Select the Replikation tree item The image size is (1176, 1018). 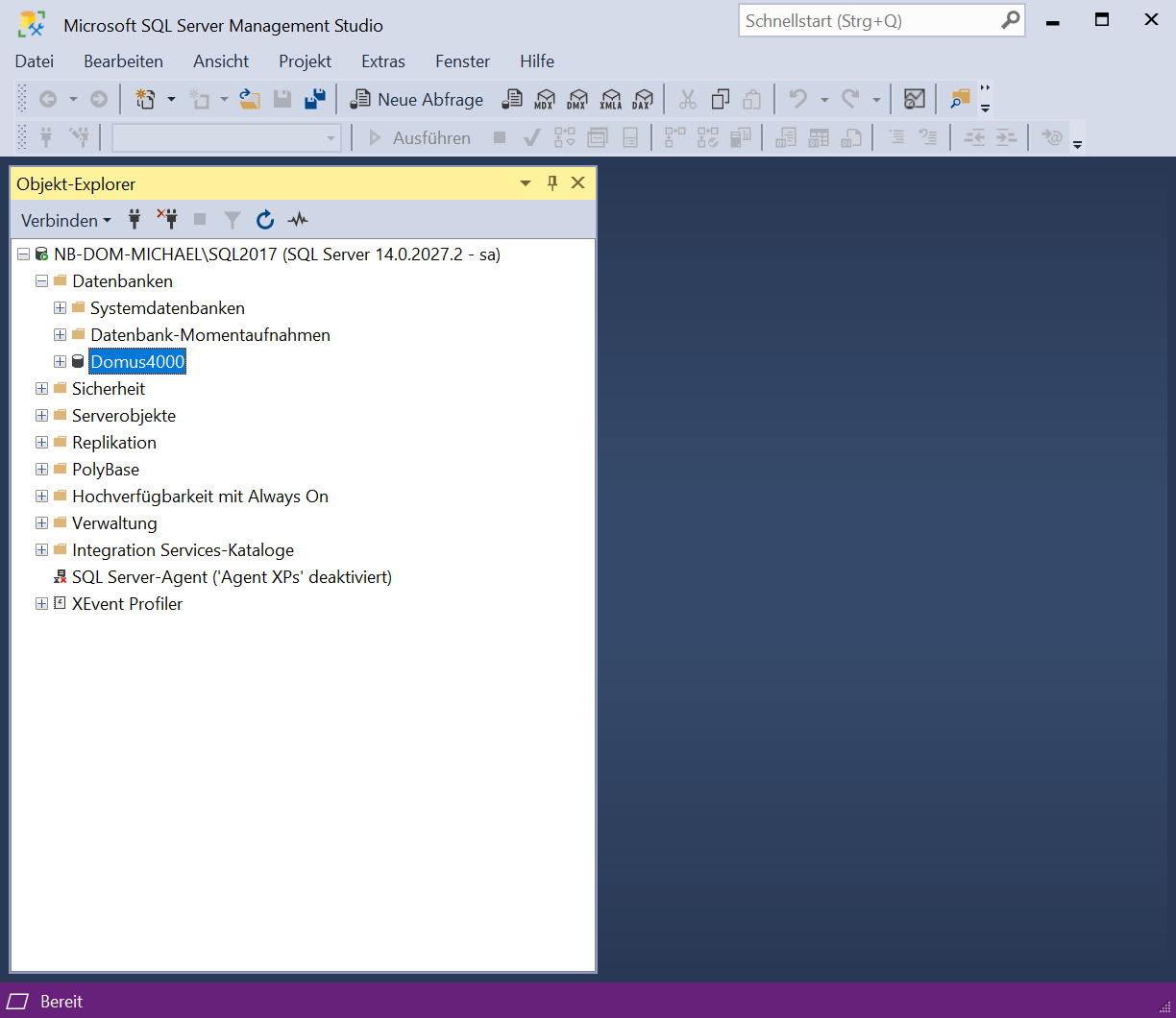click(114, 443)
